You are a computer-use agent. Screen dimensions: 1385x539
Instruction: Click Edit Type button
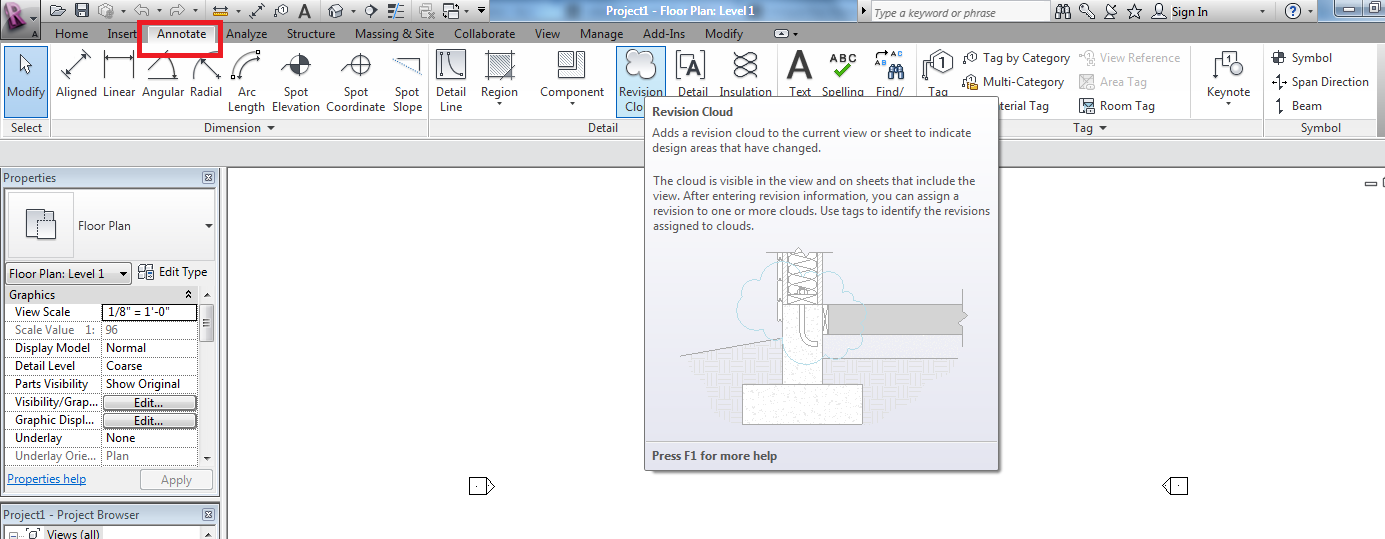point(172,272)
